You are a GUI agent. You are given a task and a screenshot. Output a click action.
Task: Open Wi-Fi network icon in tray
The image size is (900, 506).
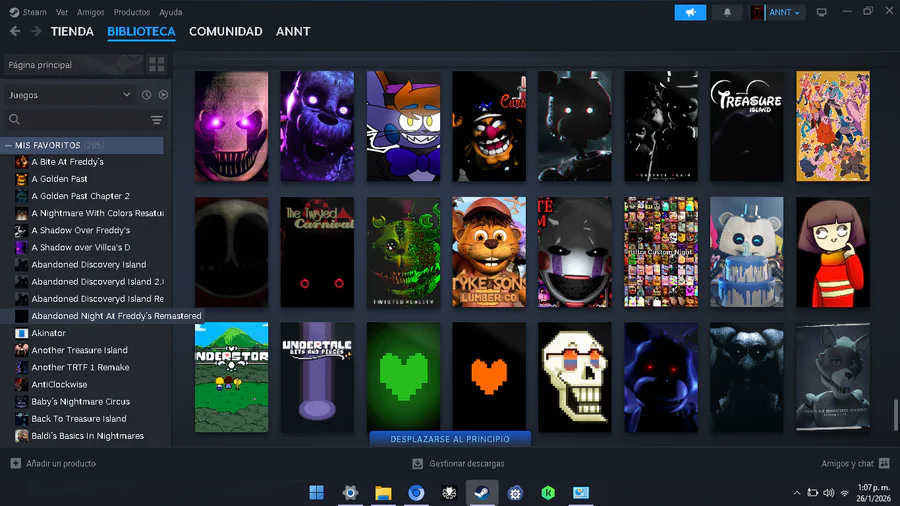click(844, 493)
